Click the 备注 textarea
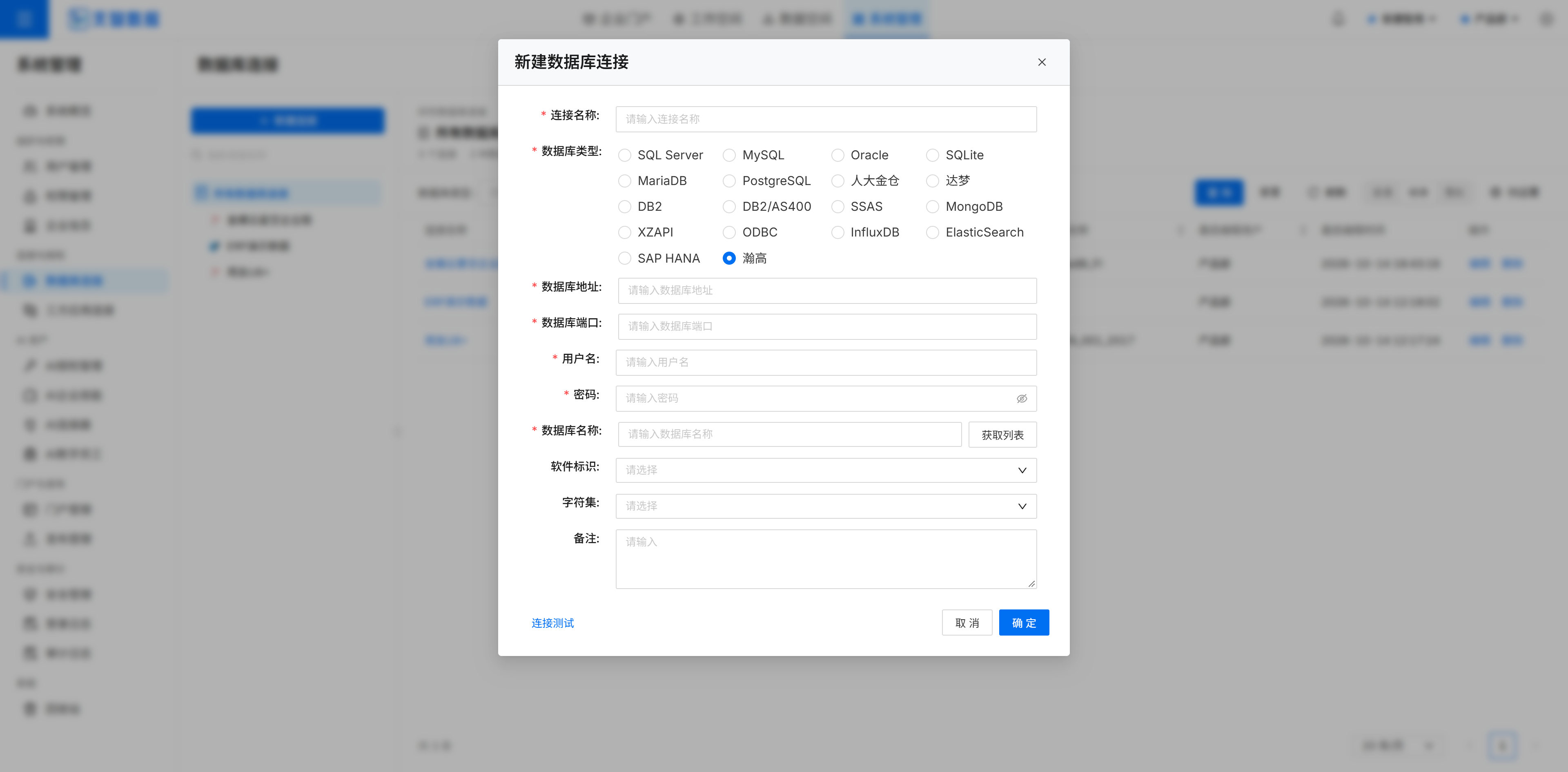 click(x=826, y=559)
